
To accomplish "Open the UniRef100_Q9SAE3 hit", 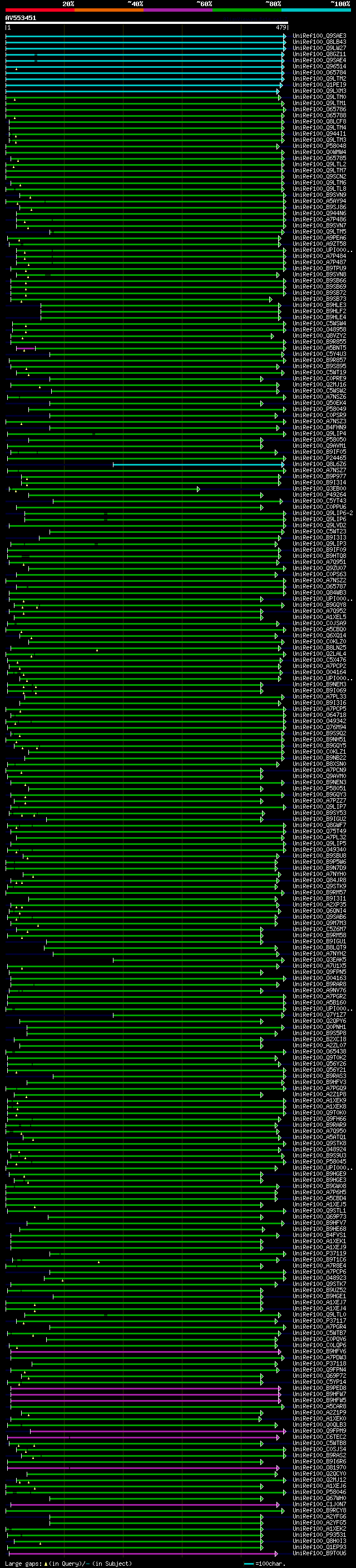I will (x=319, y=36).
